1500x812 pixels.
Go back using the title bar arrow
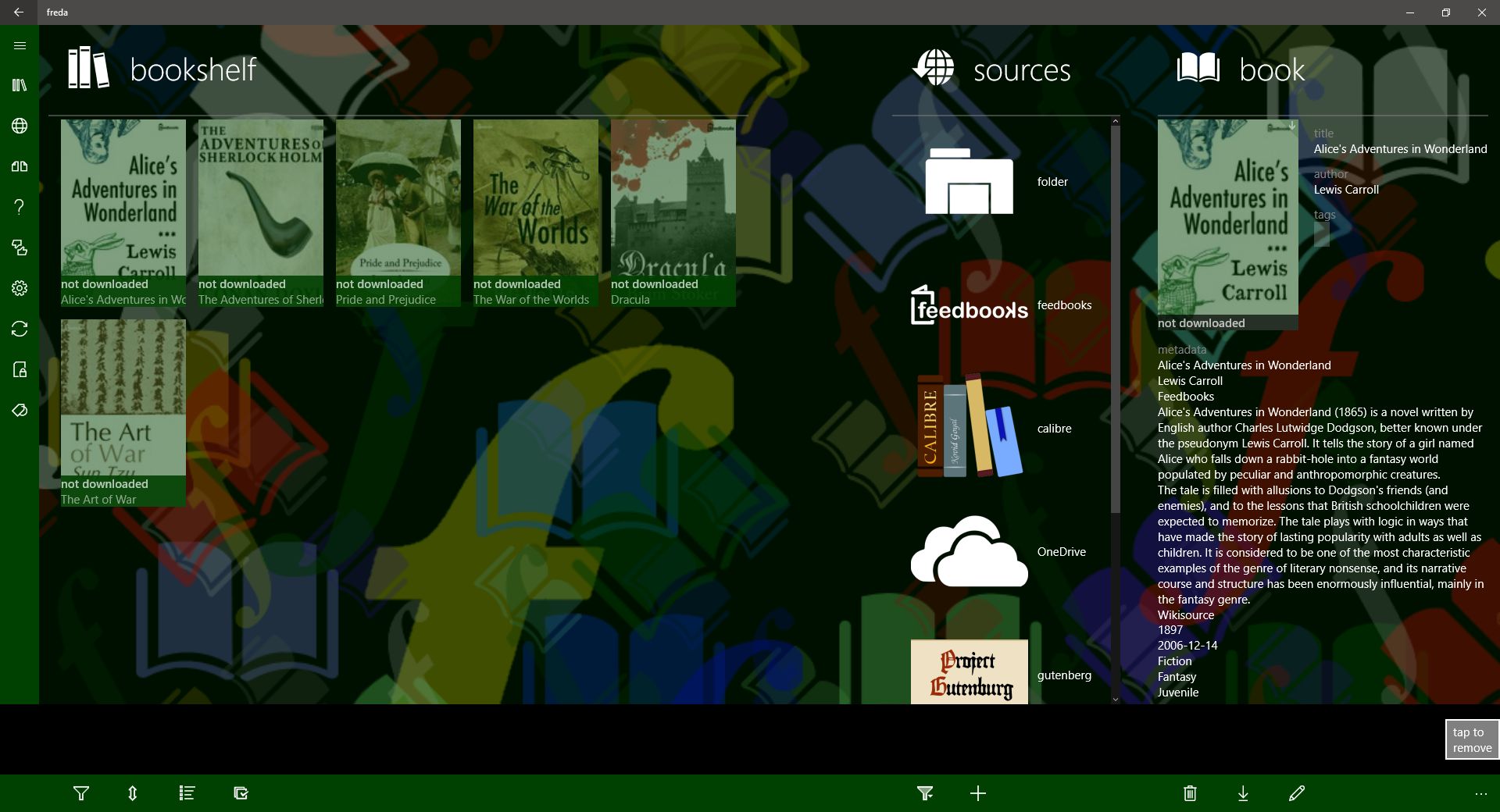(19, 12)
